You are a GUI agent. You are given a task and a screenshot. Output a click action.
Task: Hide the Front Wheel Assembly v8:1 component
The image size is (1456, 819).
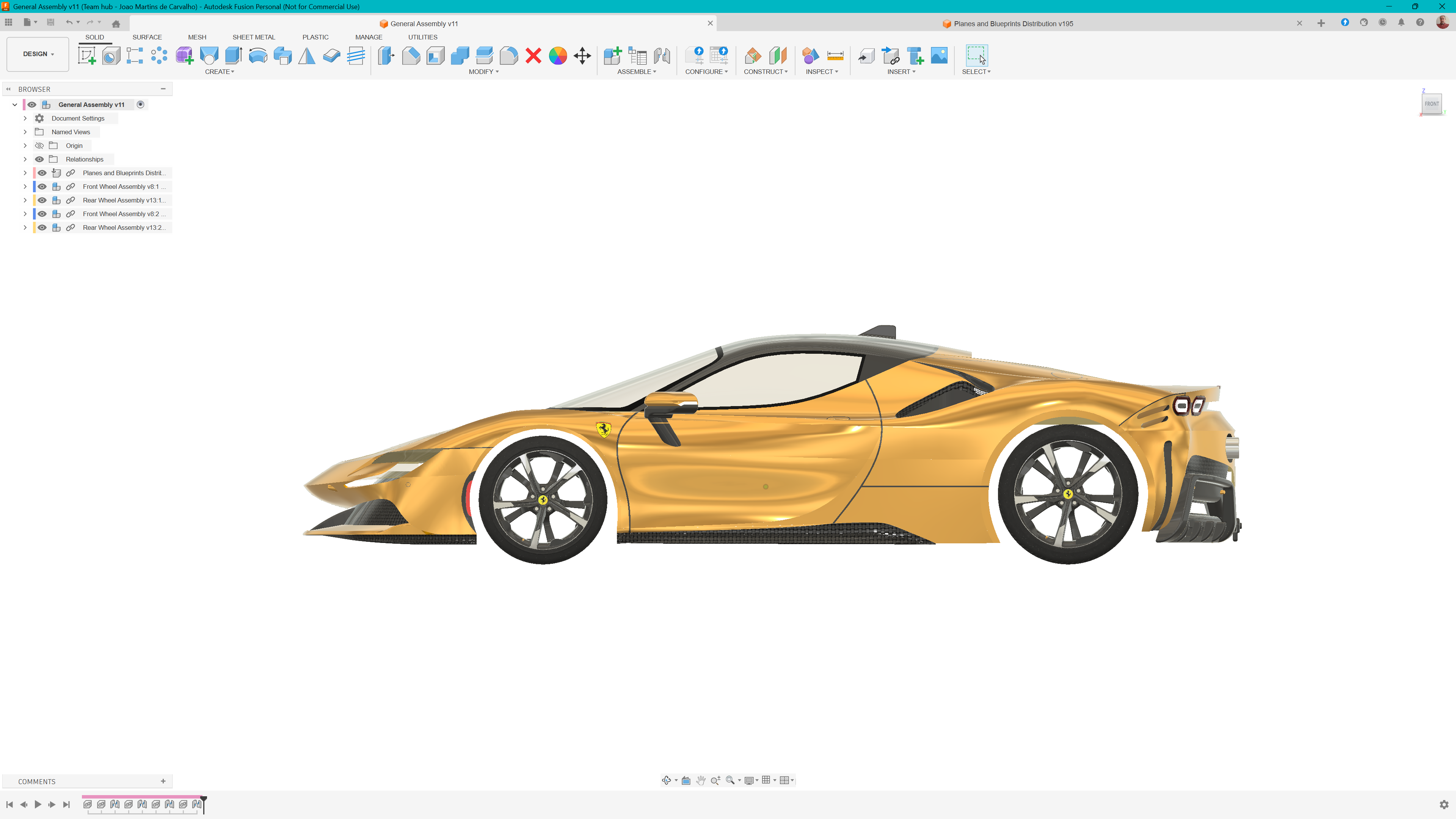[42, 187]
